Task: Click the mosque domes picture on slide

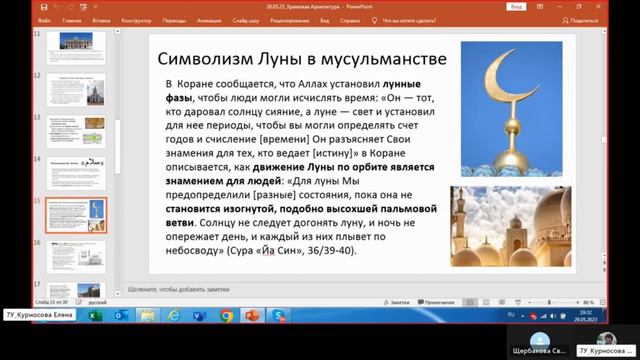Action: [x=511, y=227]
